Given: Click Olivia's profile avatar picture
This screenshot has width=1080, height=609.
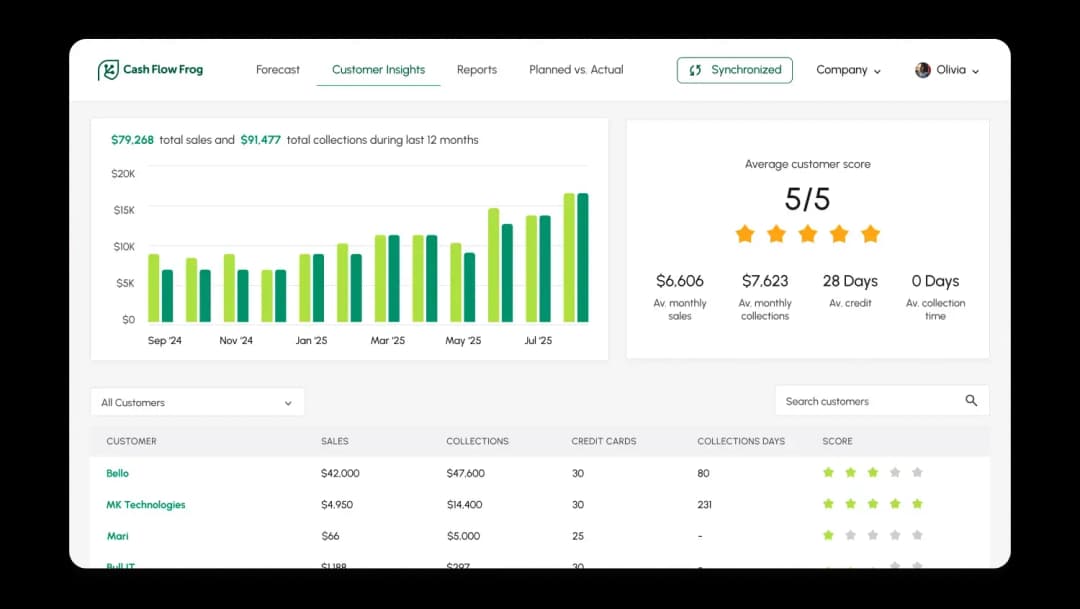Looking at the screenshot, I should [922, 69].
